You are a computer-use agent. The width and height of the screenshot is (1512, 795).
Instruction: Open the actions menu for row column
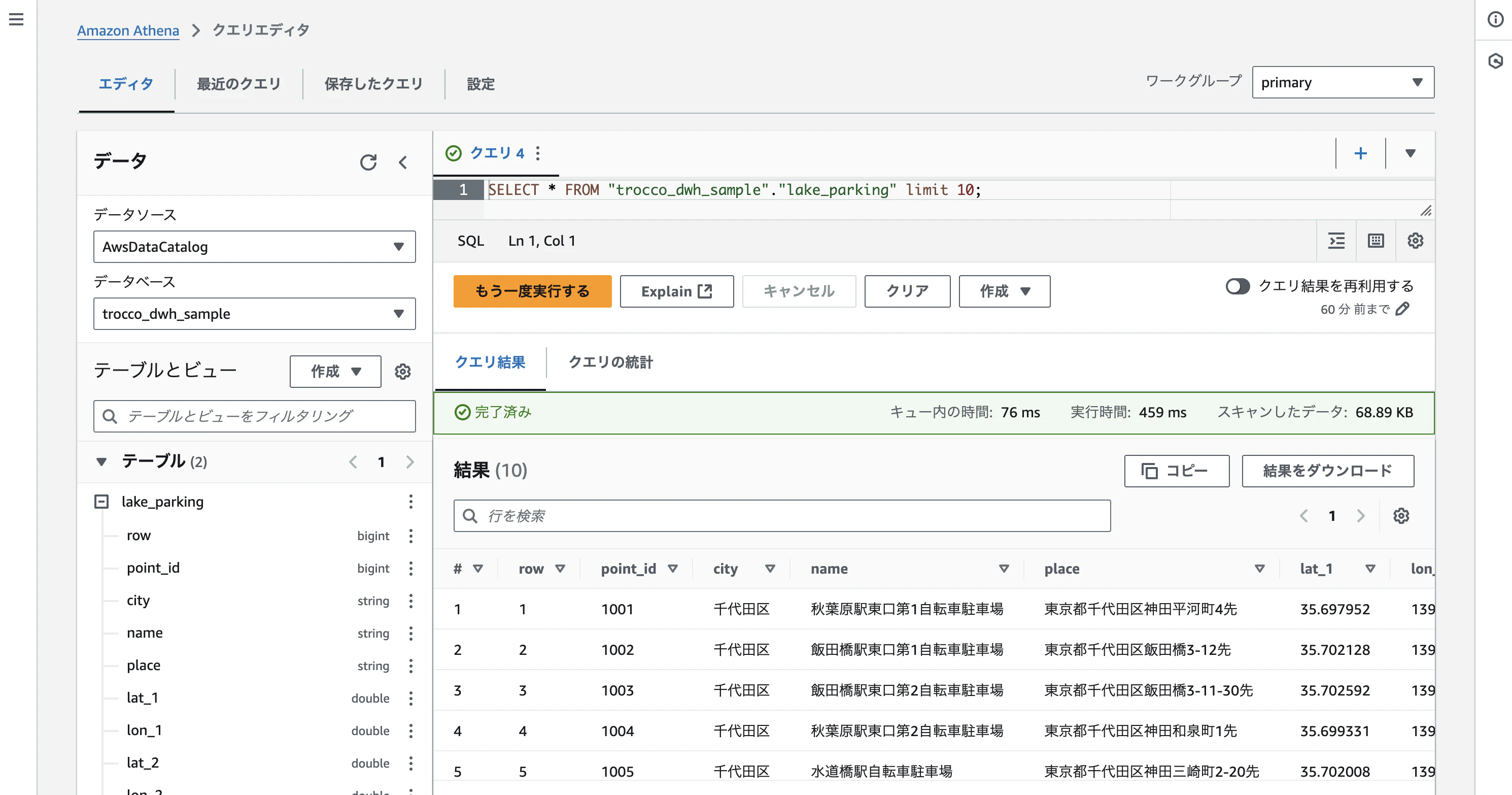411,536
